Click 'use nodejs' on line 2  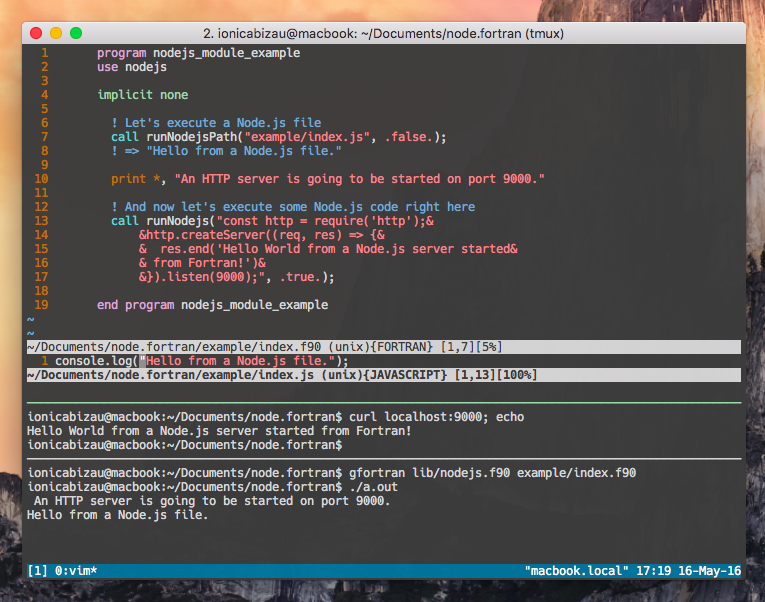132,67
